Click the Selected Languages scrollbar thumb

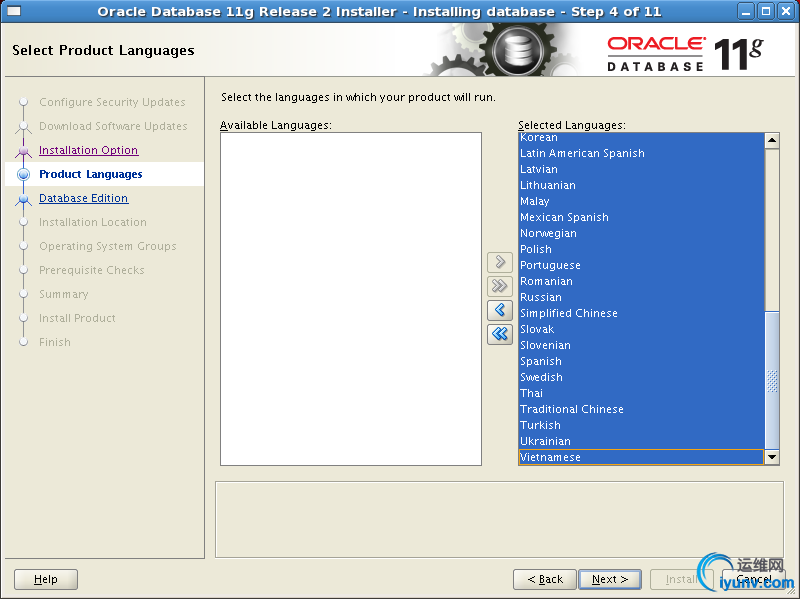[x=772, y=380]
